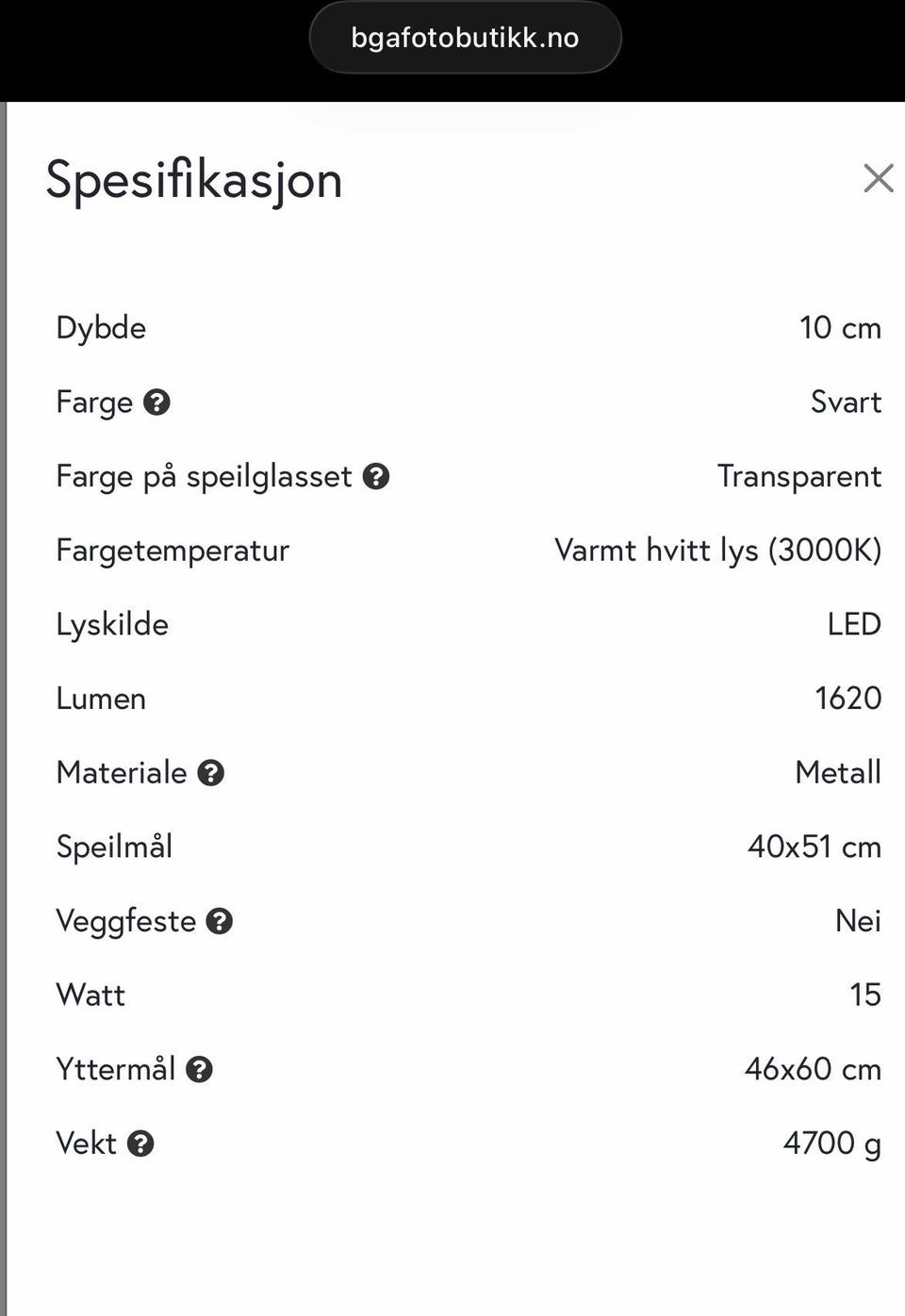This screenshot has width=905, height=1316.
Task: Select the Dybde label
Action: pyautogui.click(x=101, y=328)
